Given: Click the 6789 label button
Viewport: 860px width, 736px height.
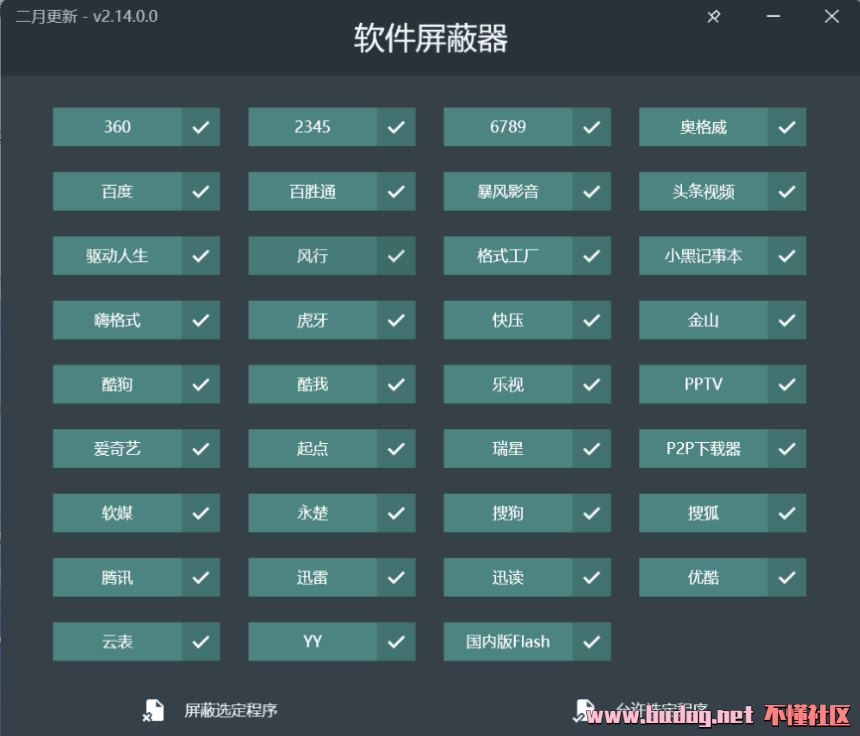Looking at the screenshot, I should pyautogui.click(x=508, y=127).
